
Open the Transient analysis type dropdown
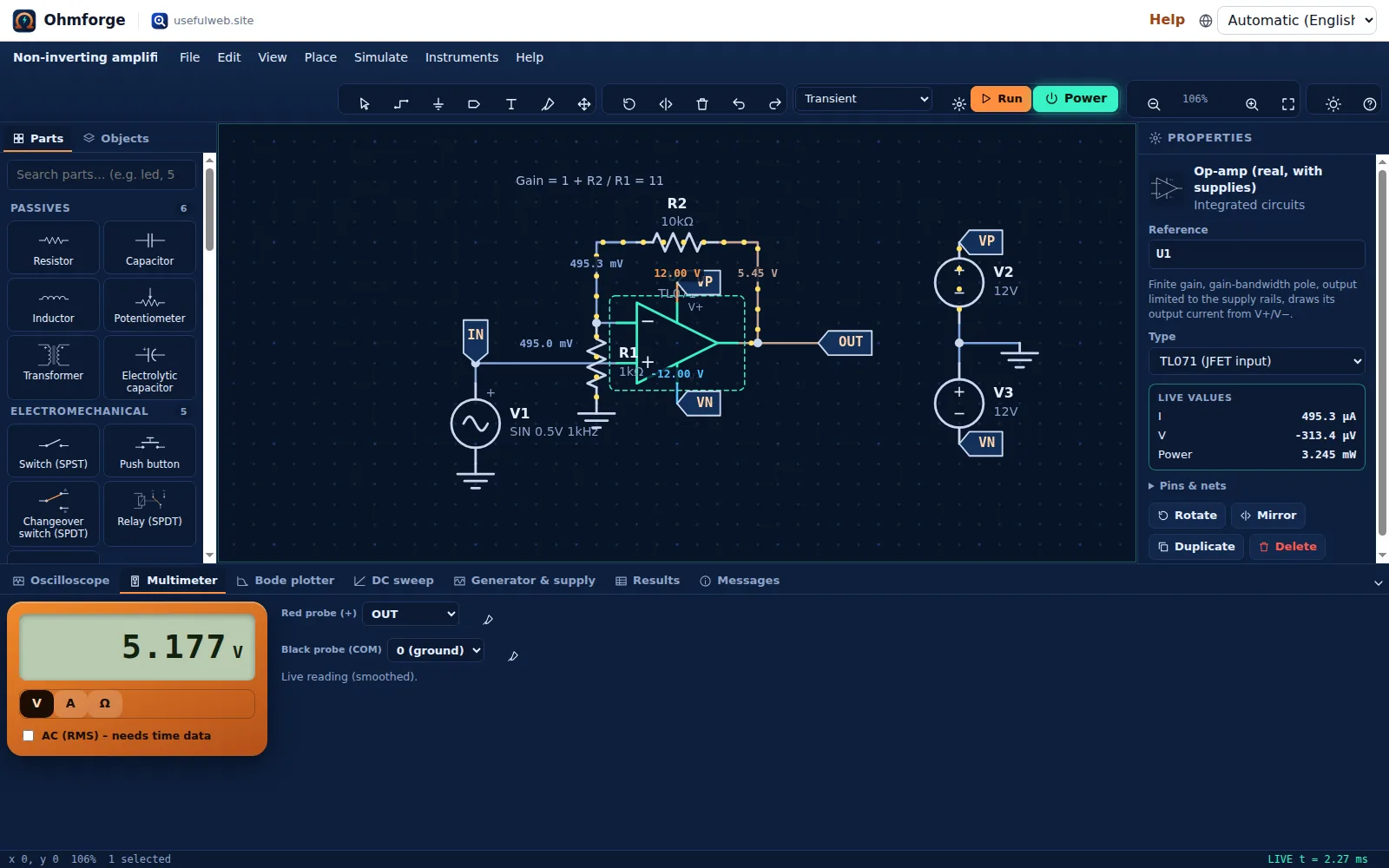coord(865,99)
